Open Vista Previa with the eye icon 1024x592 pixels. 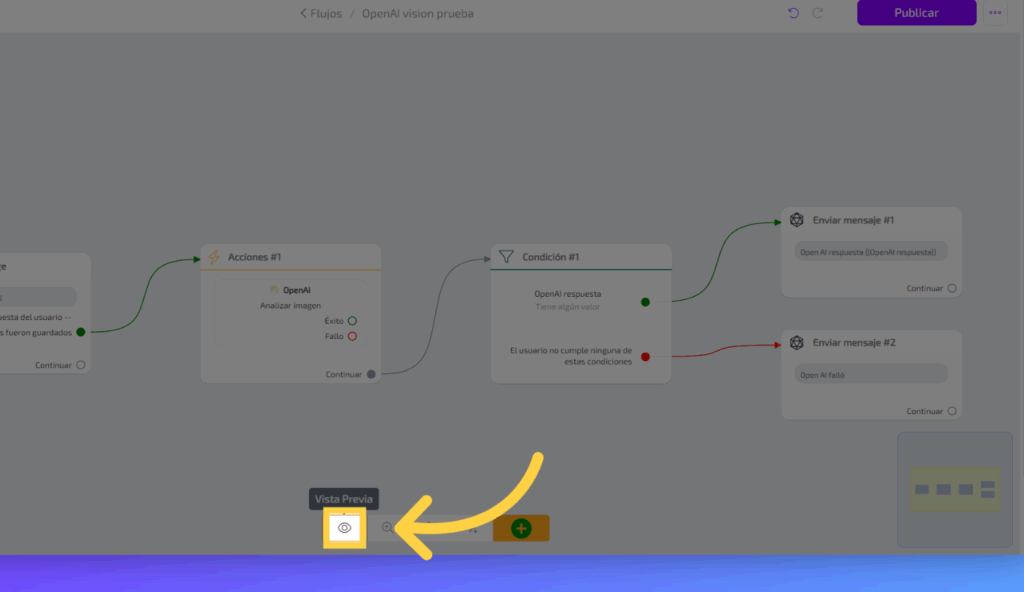[x=345, y=528]
